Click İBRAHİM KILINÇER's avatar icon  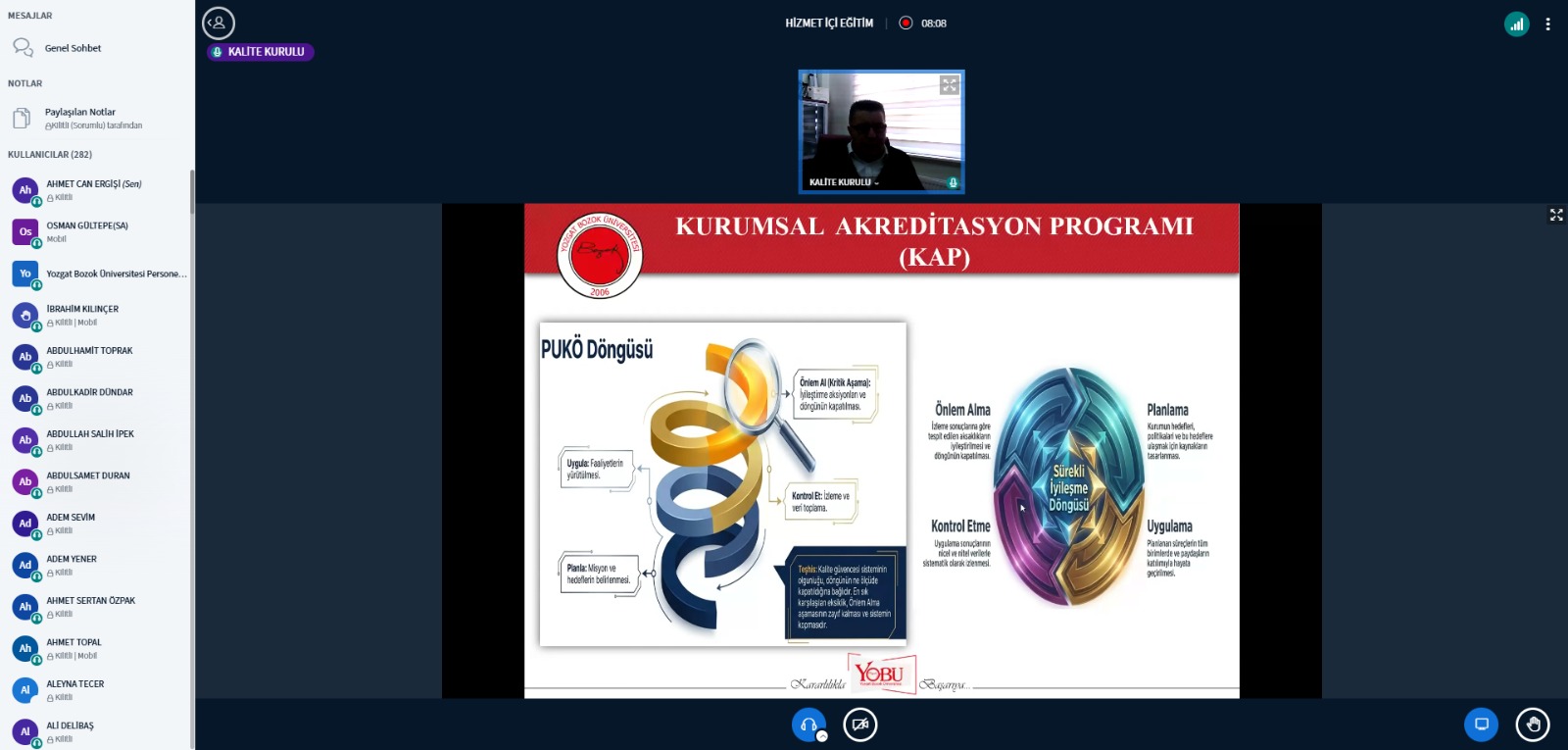click(x=25, y=315)
